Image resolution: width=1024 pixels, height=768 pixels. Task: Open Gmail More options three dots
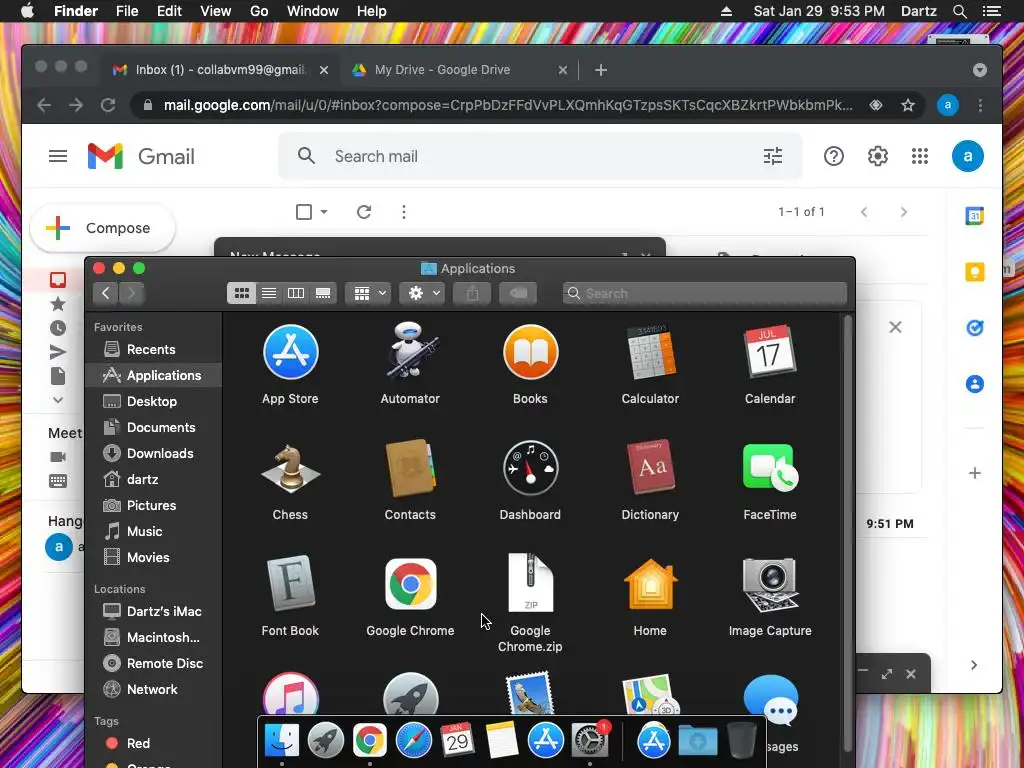[404, 212]
